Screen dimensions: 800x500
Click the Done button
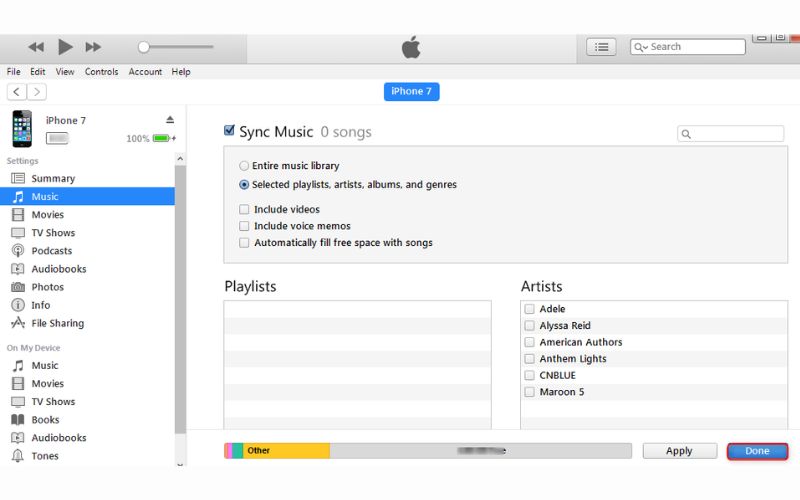[x=757, y=451]
